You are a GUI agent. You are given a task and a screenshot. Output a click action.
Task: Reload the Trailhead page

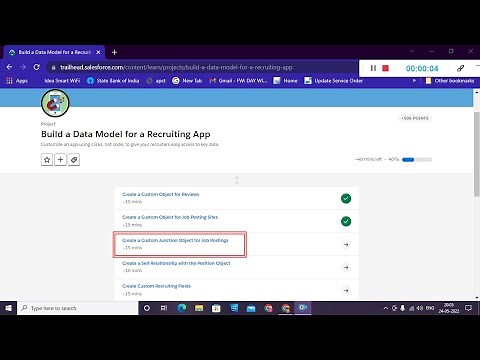36,67
